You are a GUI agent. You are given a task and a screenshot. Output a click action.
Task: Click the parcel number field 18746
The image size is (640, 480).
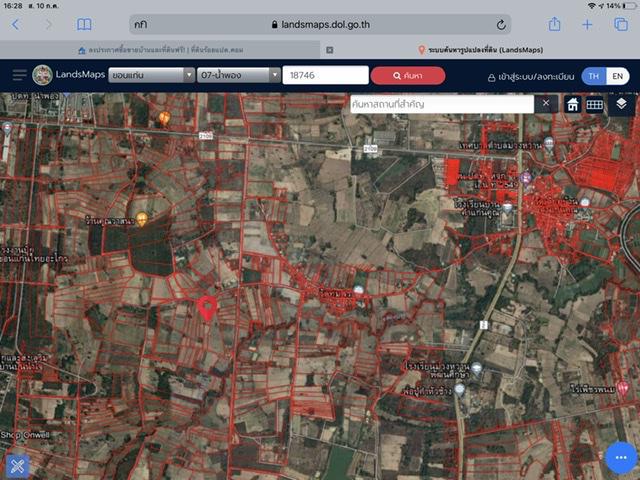click(326, 76)
